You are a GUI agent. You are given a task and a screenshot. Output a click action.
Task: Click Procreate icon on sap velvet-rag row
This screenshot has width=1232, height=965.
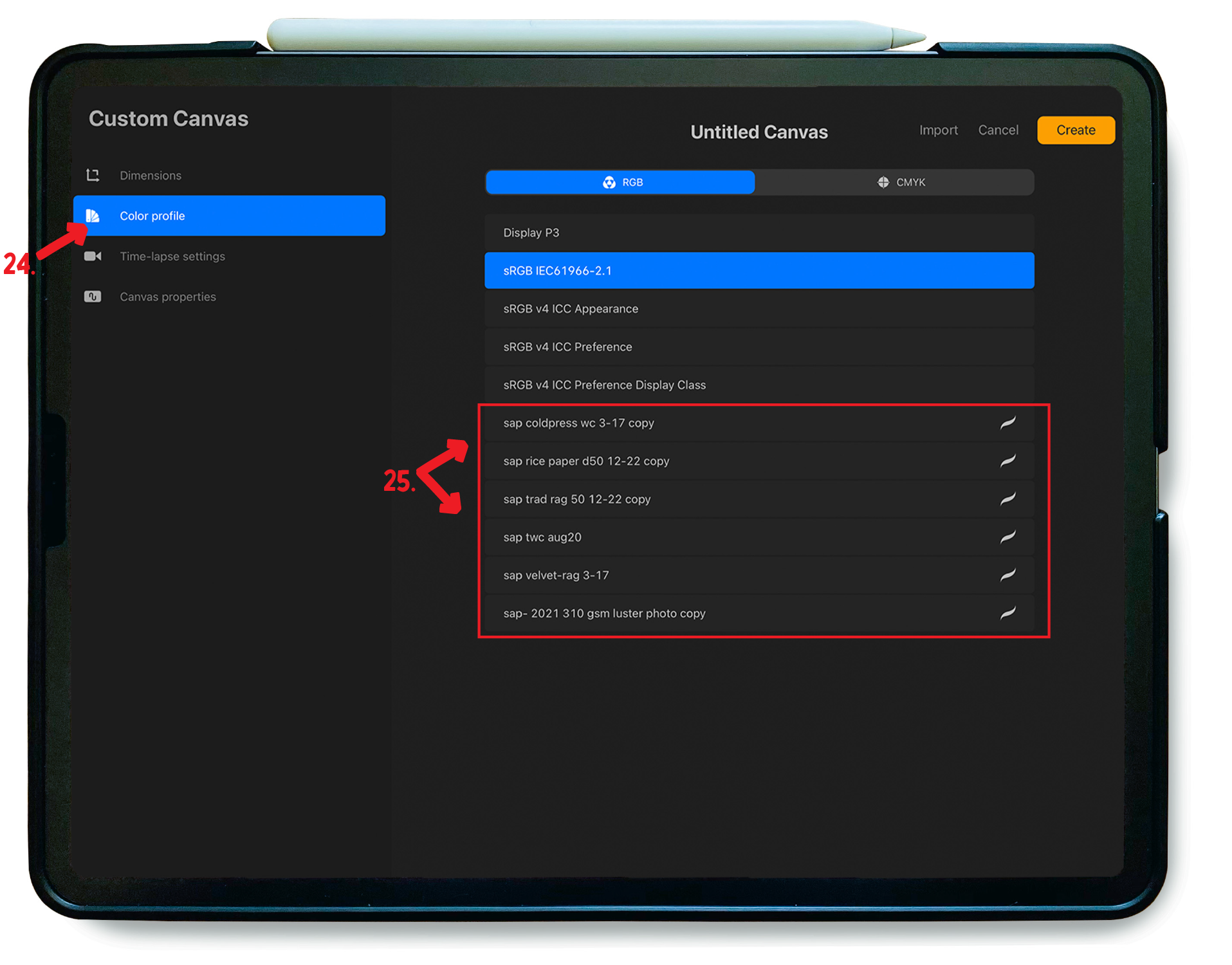(x=1007, y=574)
